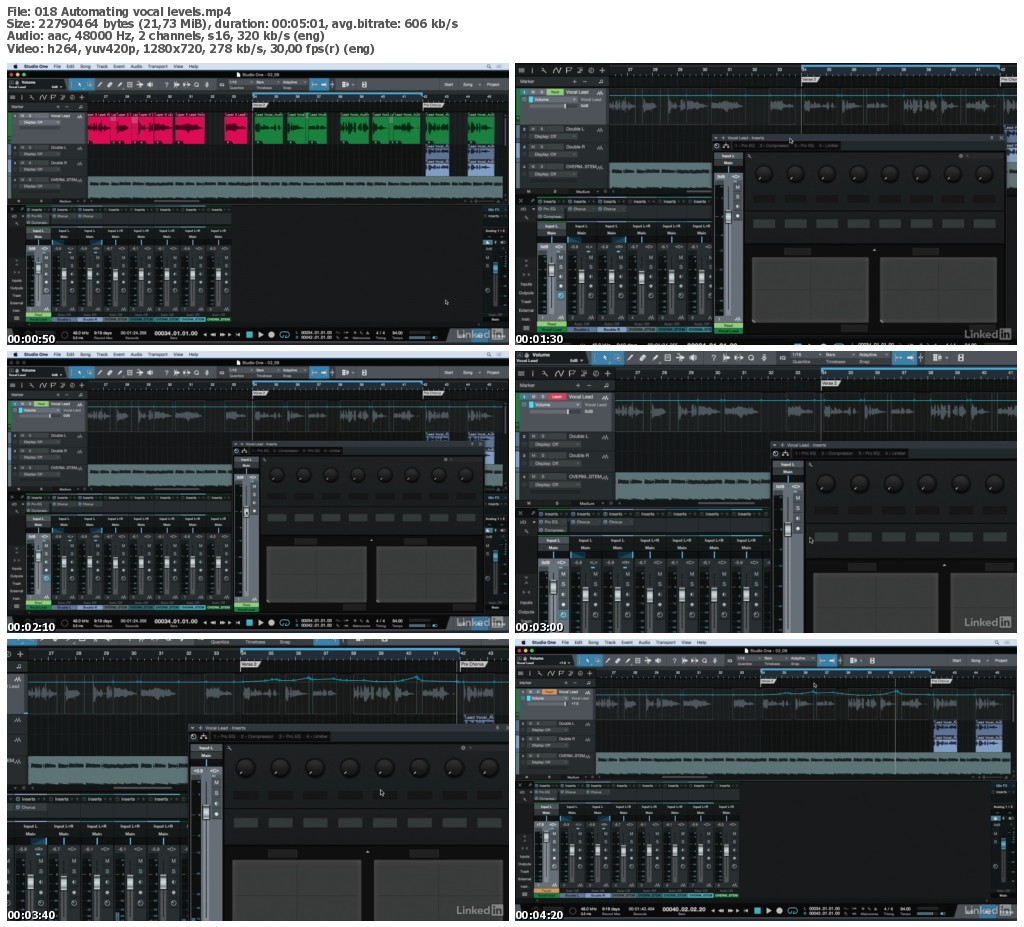Open Vocal Lead Display: Off dropdown in 00:00:50
This screenshot has height=927, width=1024.
(x=40, y=122)
